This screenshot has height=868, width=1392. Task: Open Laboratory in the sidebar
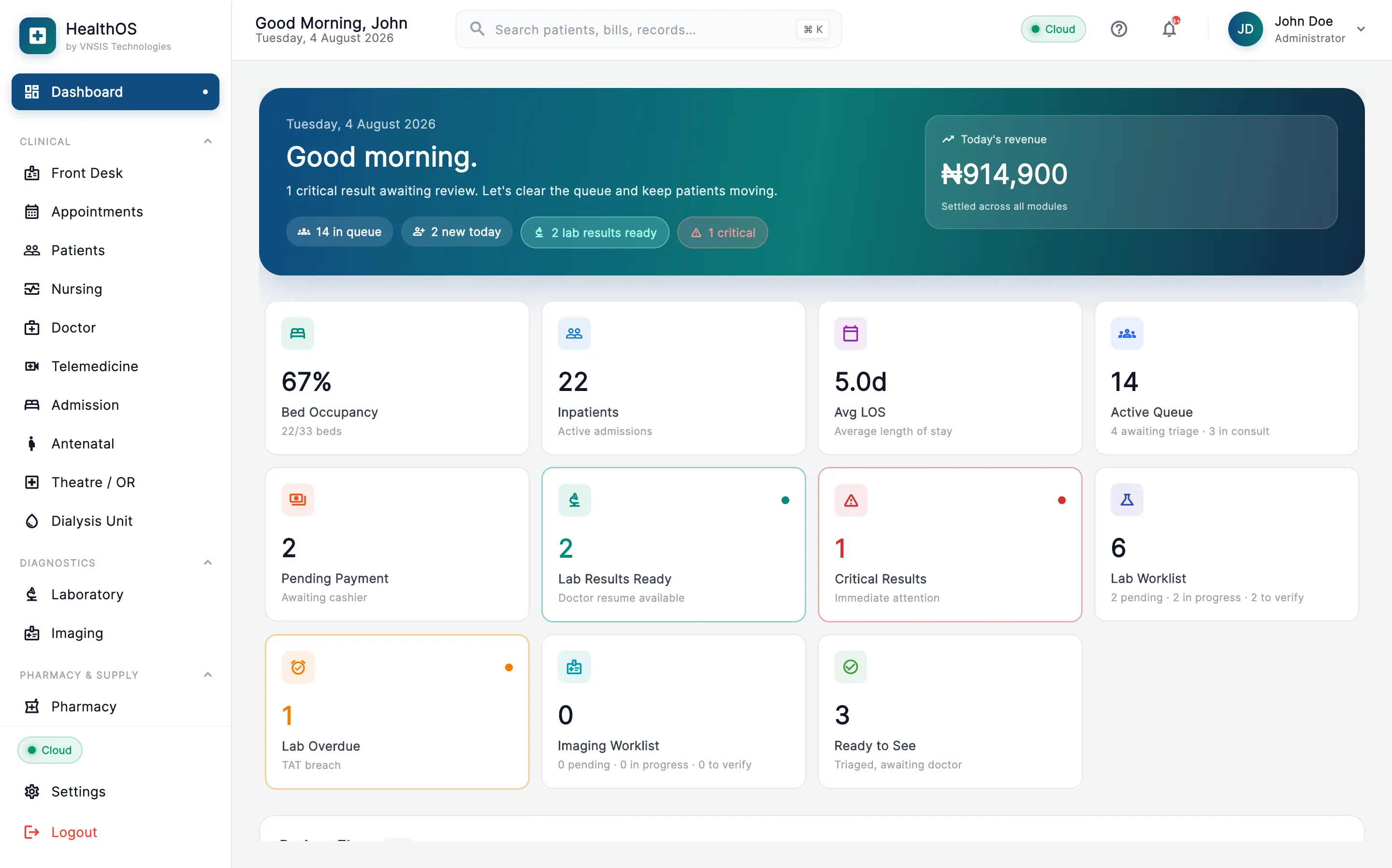point(116,594)
